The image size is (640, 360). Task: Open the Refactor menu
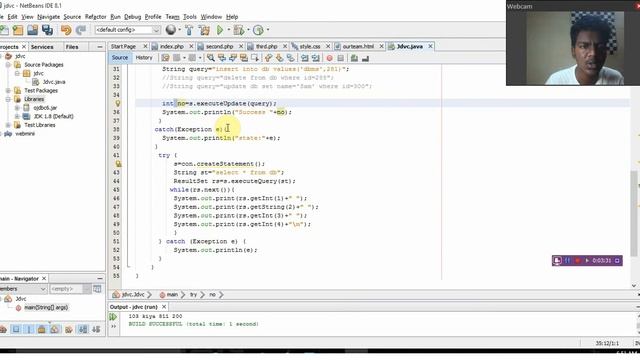pyautogui.click(x=96, y=17)
